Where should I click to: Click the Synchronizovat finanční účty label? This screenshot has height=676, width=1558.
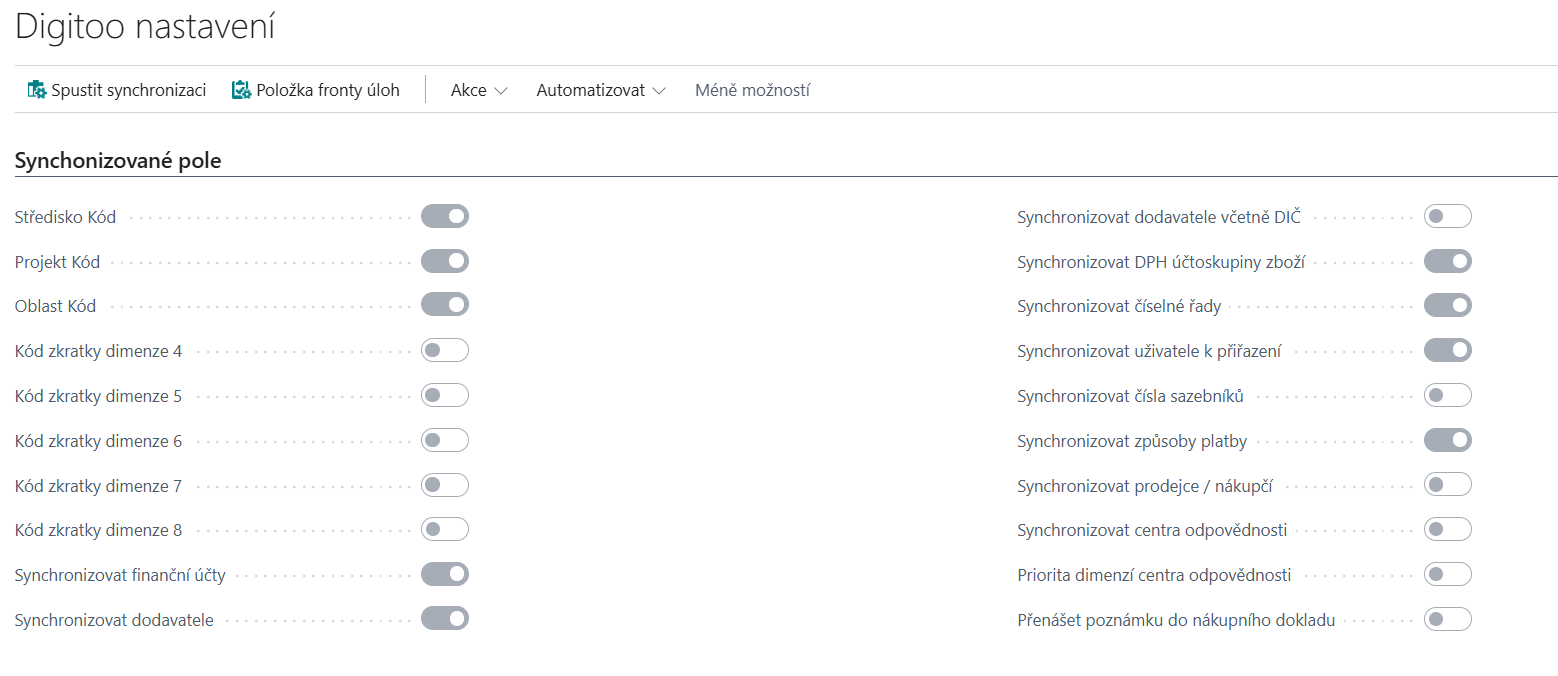[120, 575]
